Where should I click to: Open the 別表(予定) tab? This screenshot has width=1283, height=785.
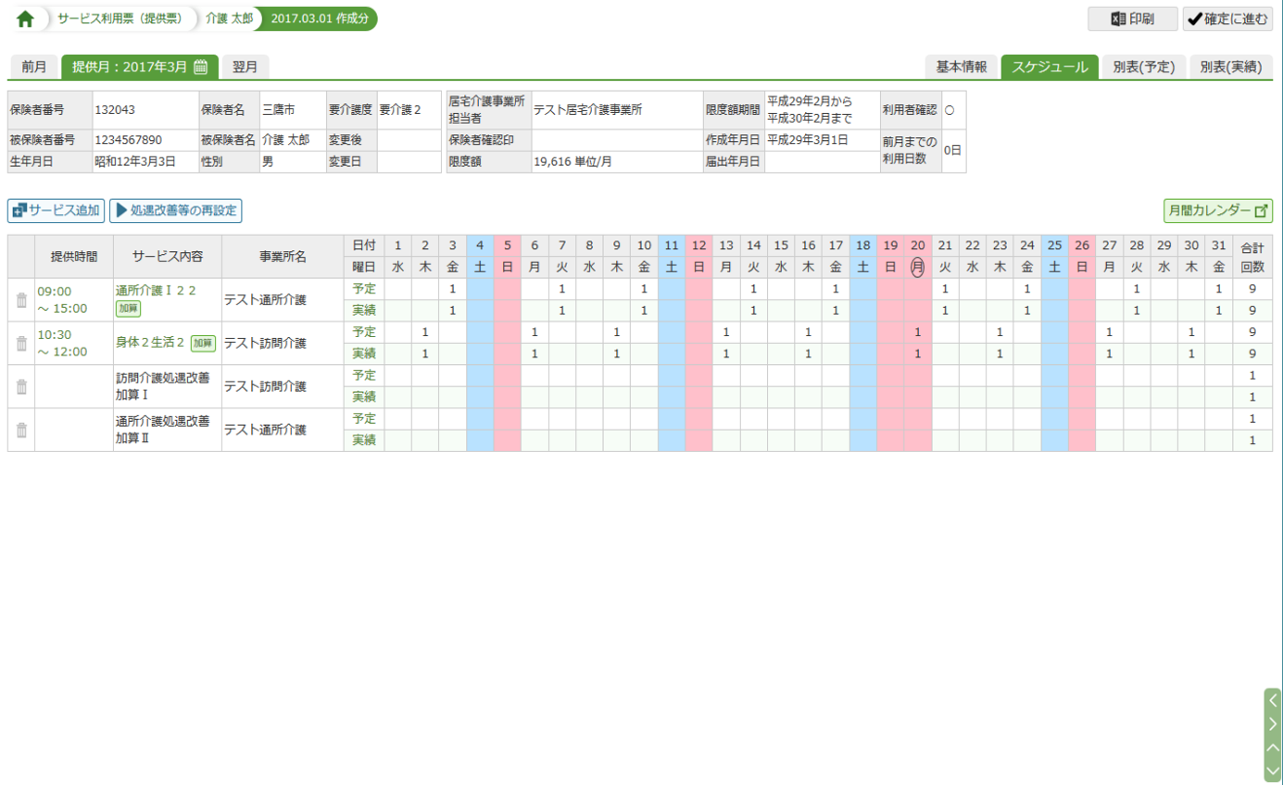click(x=1143, y=67)
